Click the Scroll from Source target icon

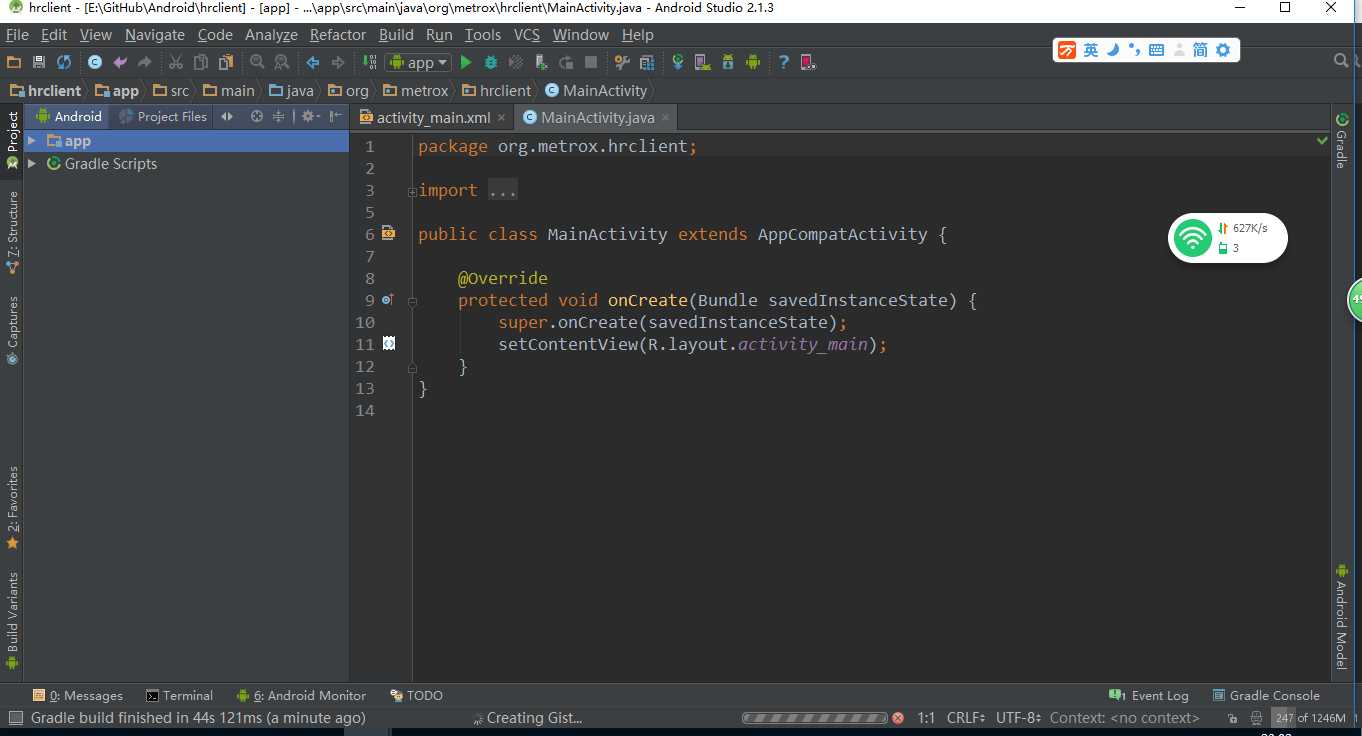coord(257,116)
